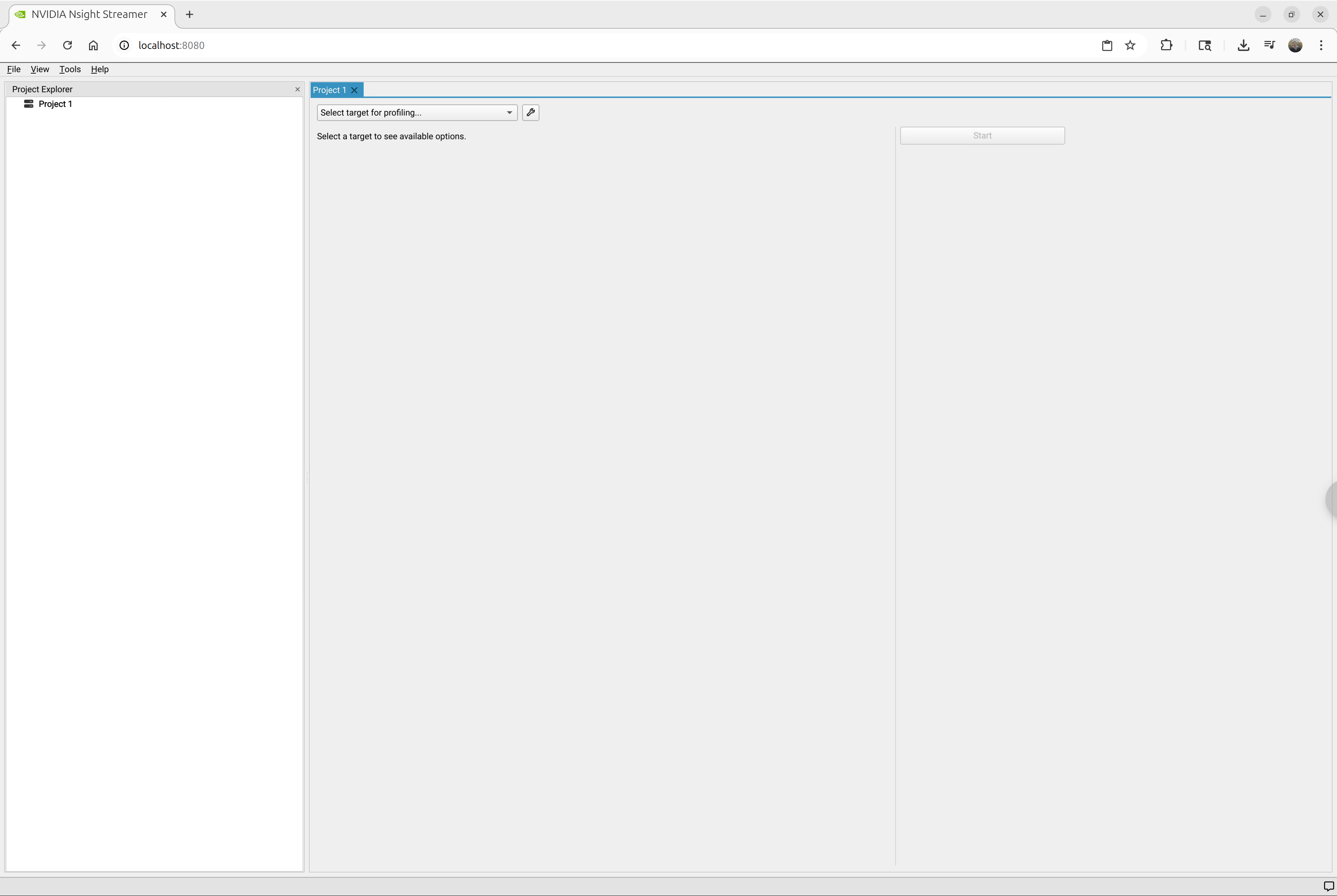Open the Help menu

pyautogui.click(x=99, y=69)
